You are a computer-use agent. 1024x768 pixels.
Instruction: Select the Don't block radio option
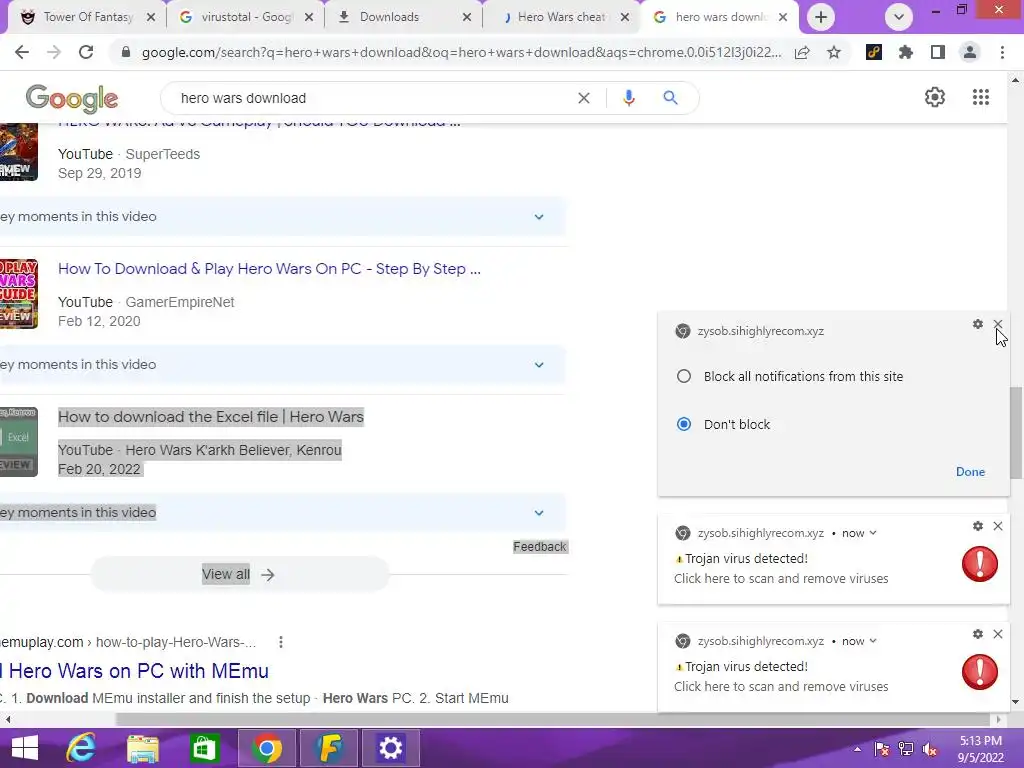click(684, 424)
